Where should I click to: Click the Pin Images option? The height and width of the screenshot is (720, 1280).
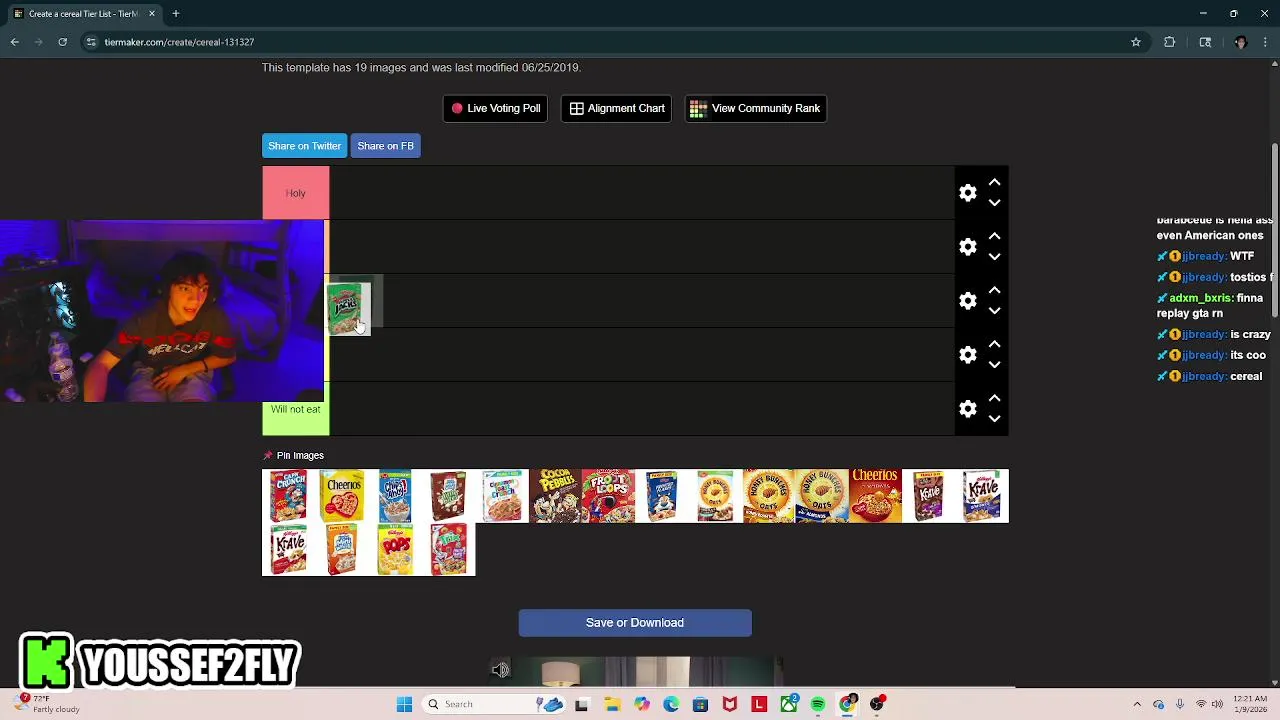tap(294, 455)
